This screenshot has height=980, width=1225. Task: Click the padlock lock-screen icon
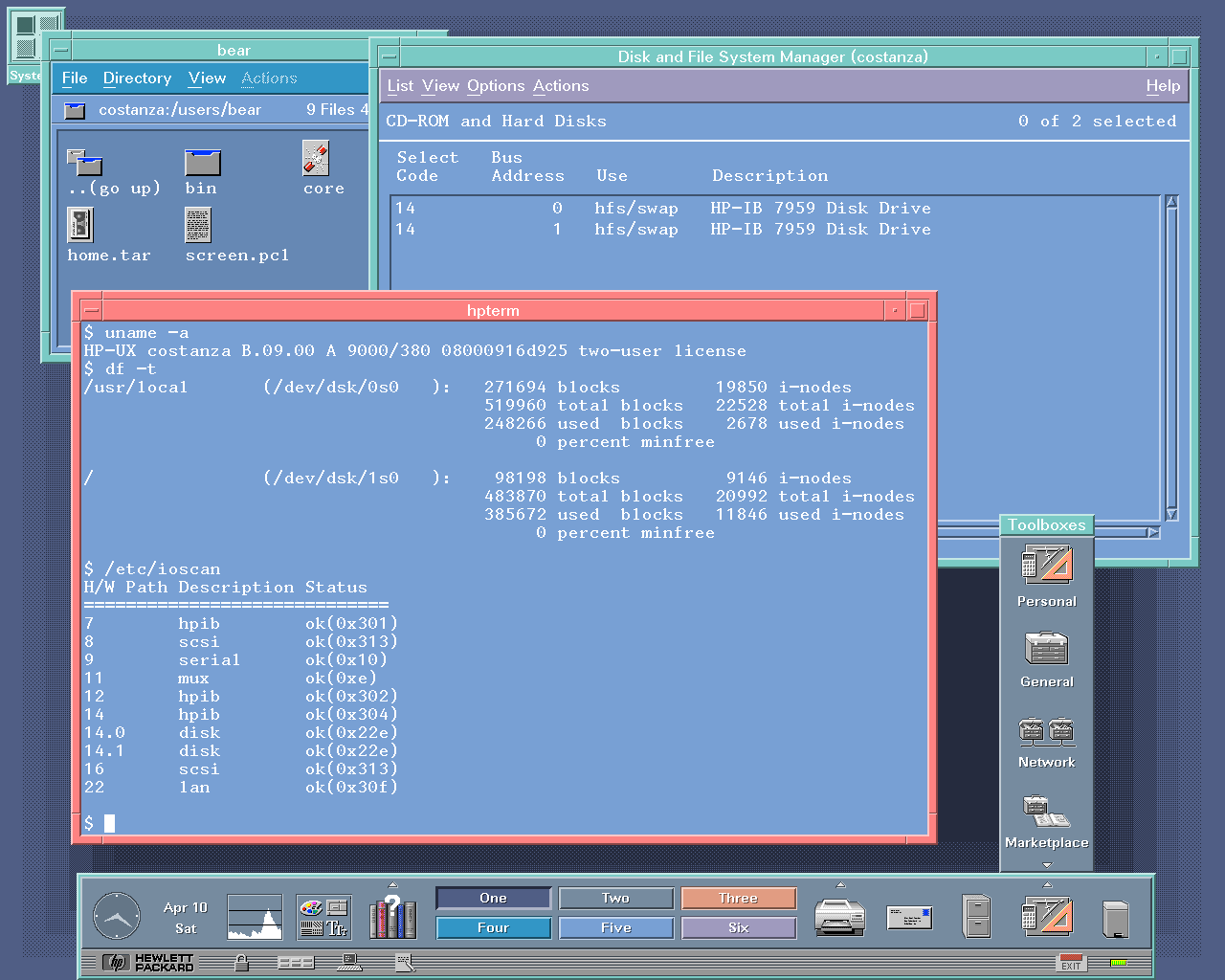pos(242,963)
